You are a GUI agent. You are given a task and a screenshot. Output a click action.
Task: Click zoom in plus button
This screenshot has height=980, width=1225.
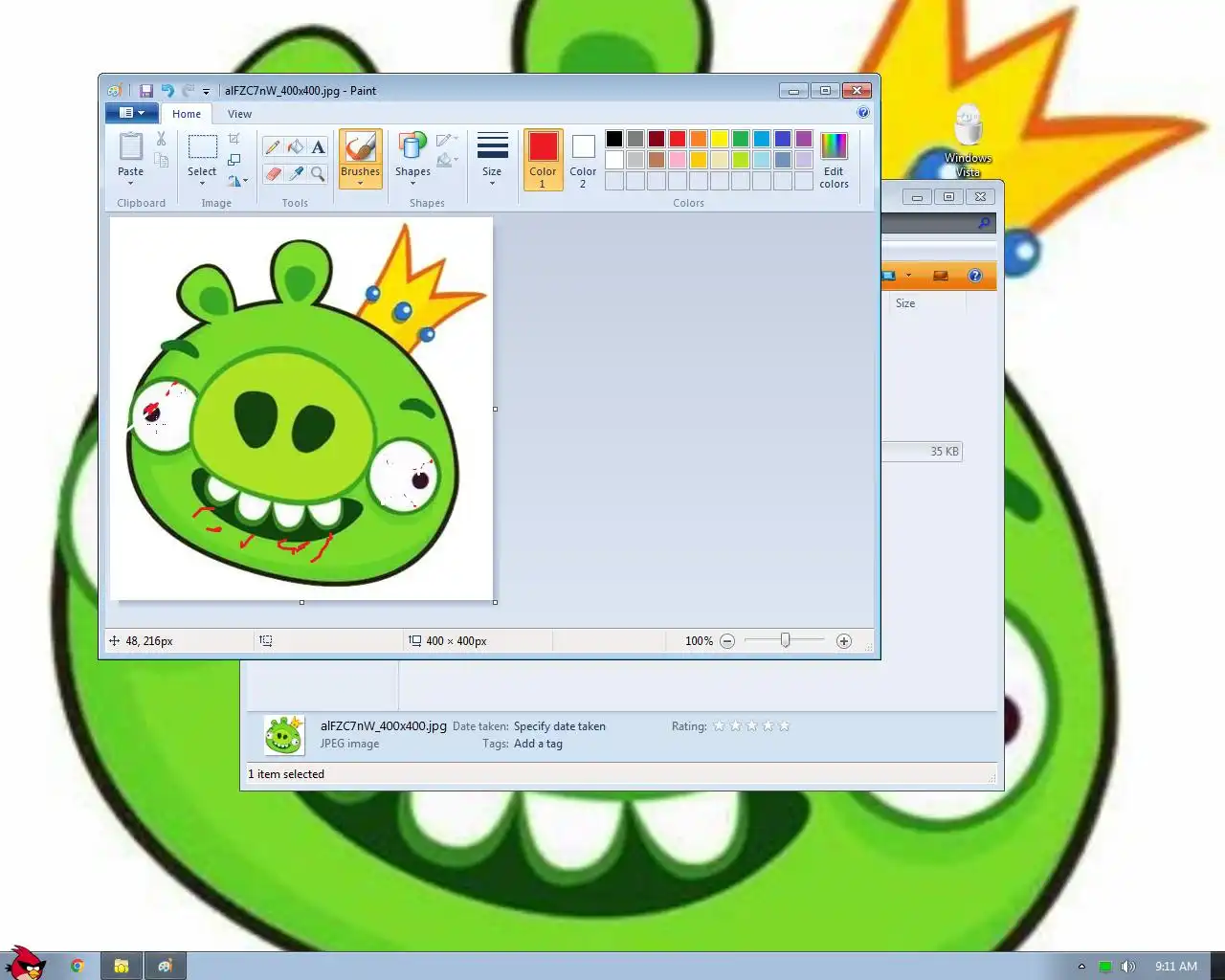pos(844,641)
